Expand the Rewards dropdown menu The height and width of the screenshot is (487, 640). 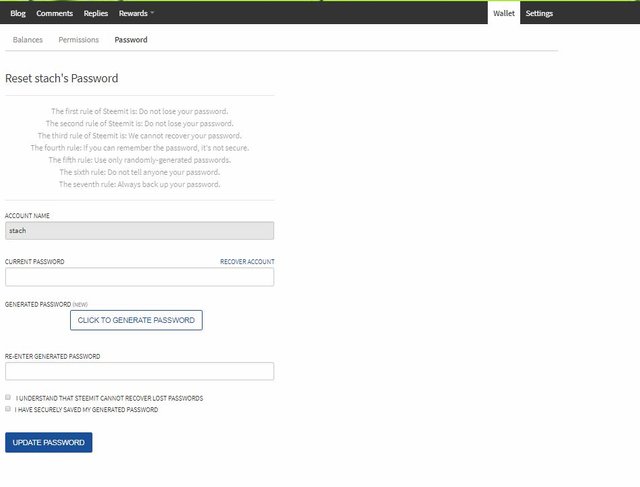tap(136, 13)
